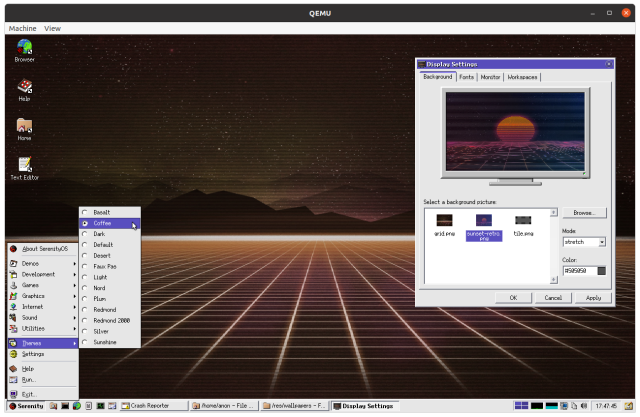Screen dimensions: 640x417
Task: Open the Home folder desktop icon
Action: click(24, 126)
